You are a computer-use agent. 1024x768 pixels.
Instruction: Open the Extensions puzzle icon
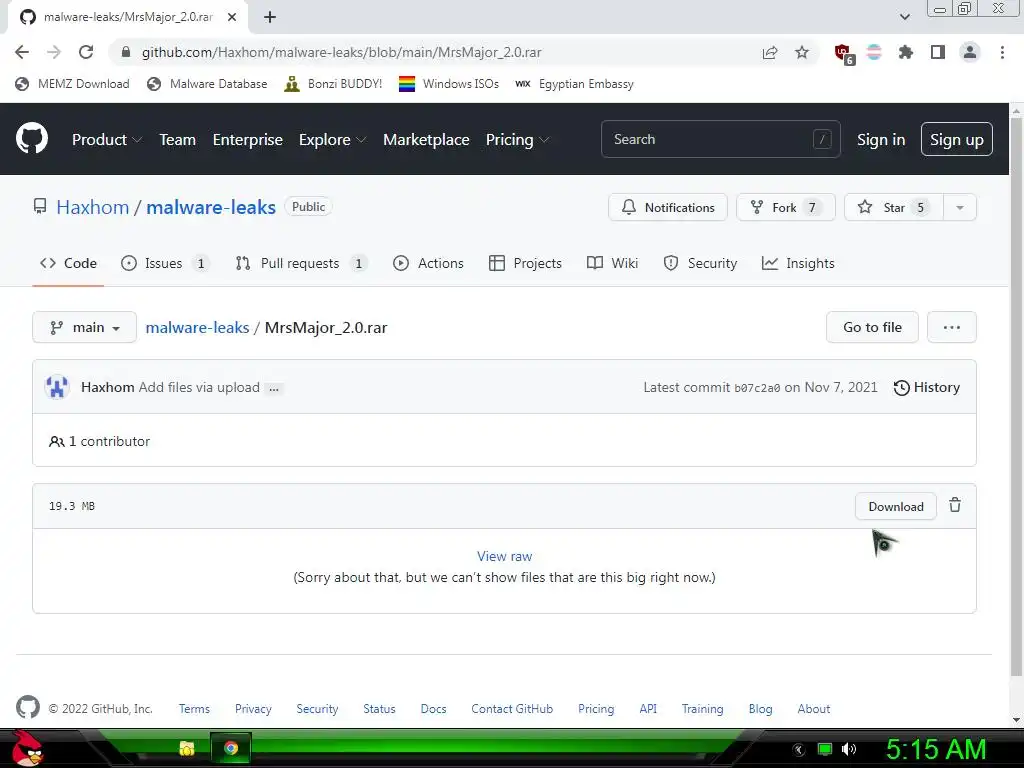pos(906,52)
